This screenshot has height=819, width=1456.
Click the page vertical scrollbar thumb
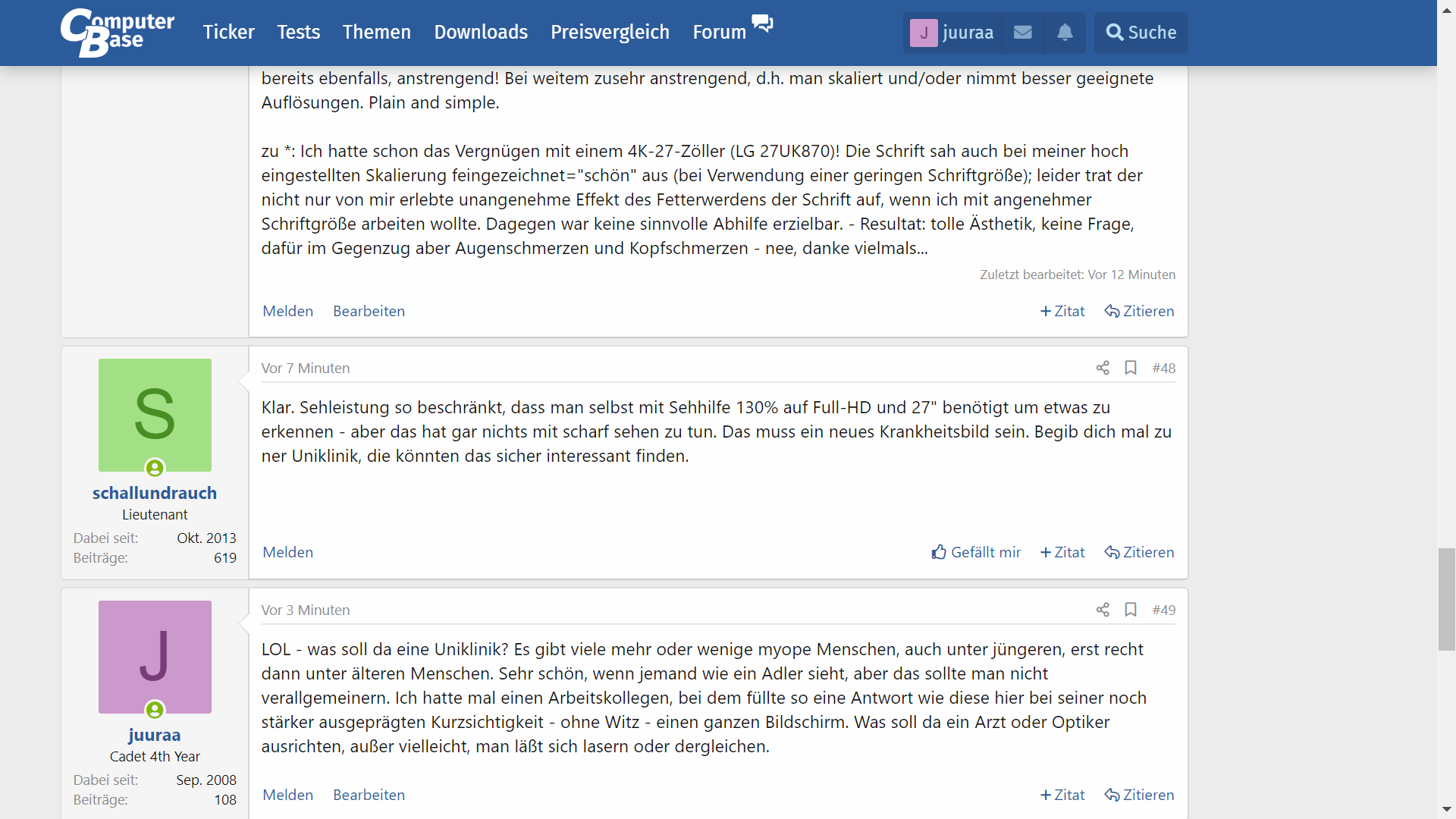[x=1446, y=599]
